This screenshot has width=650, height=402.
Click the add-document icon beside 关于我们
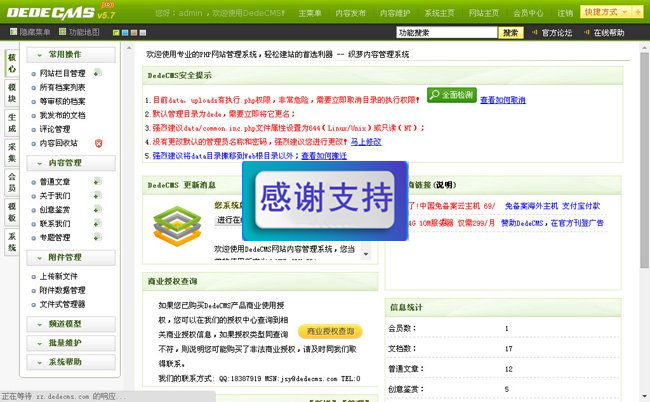click(x=97, y=196)
